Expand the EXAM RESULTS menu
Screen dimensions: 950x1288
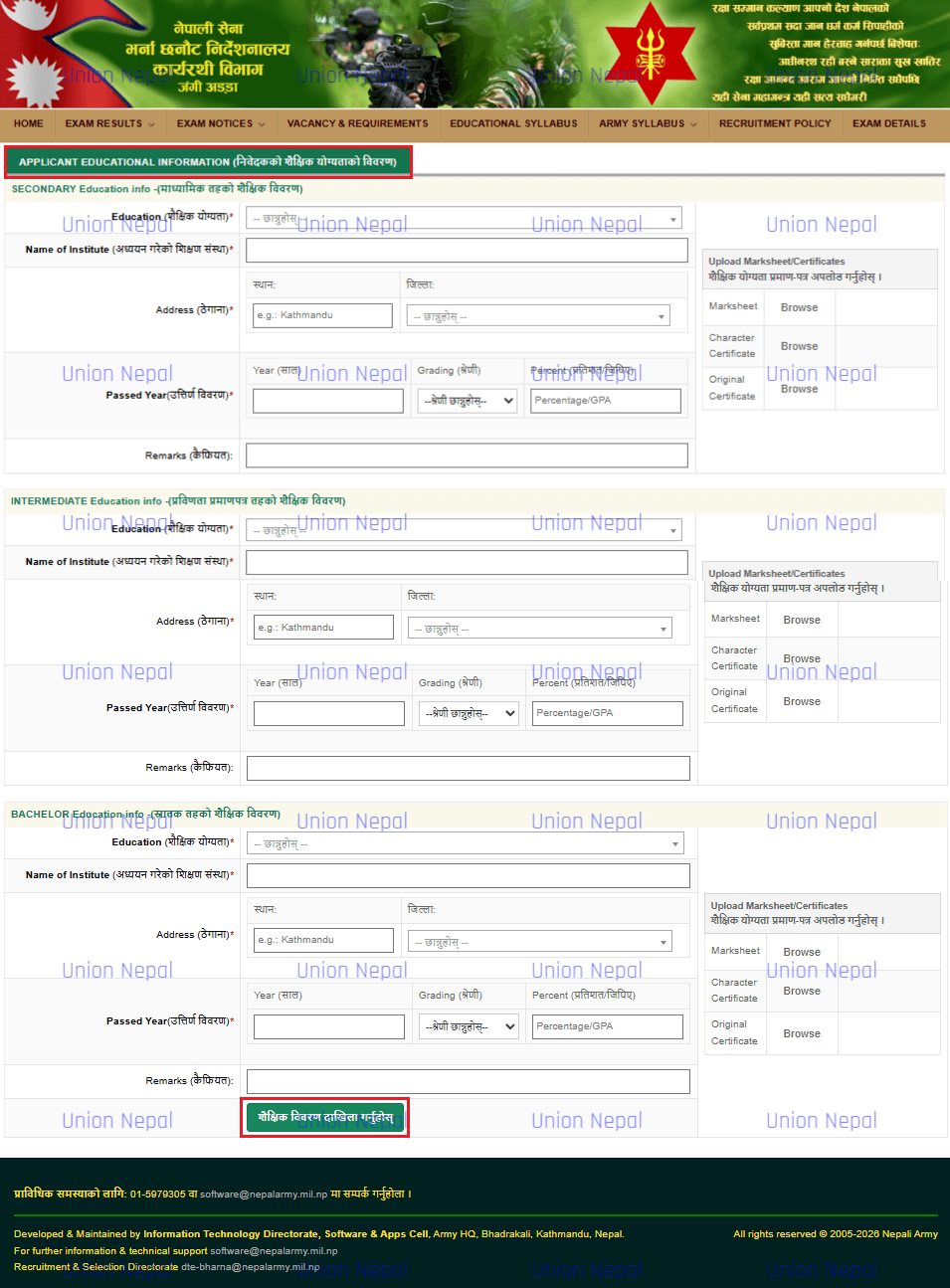[x=109, y=124]
